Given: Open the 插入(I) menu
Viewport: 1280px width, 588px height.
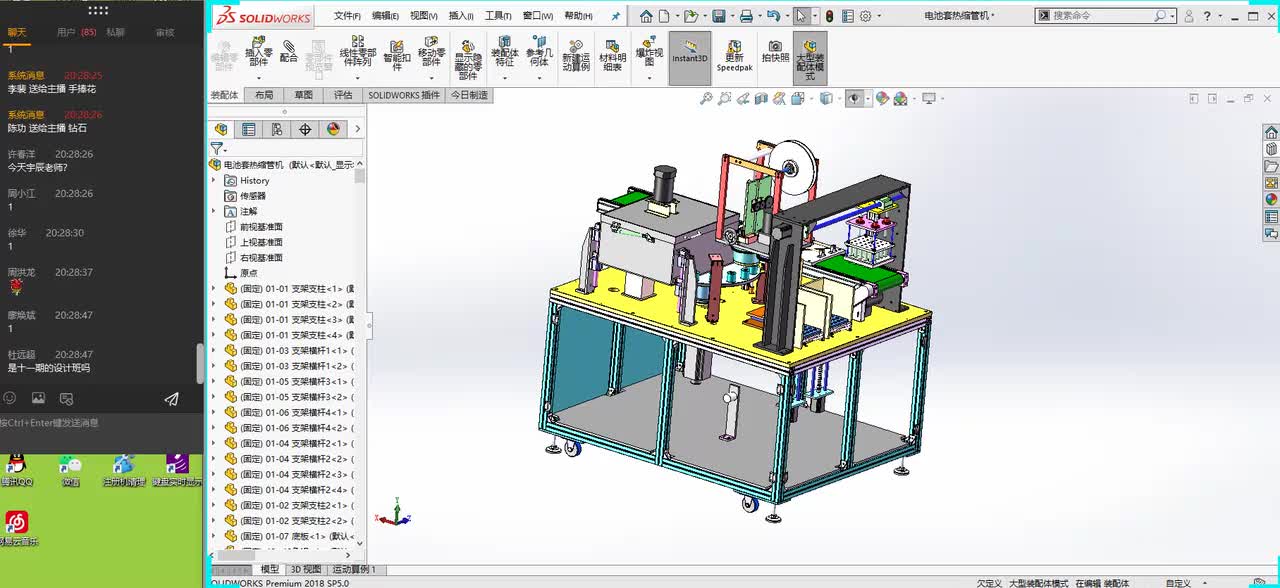Looking at the screenshot, I should tap(461, 16).
